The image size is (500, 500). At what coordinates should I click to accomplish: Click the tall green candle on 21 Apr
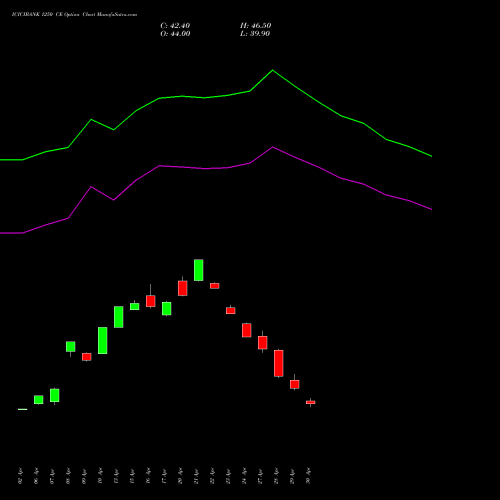point(199,270)
